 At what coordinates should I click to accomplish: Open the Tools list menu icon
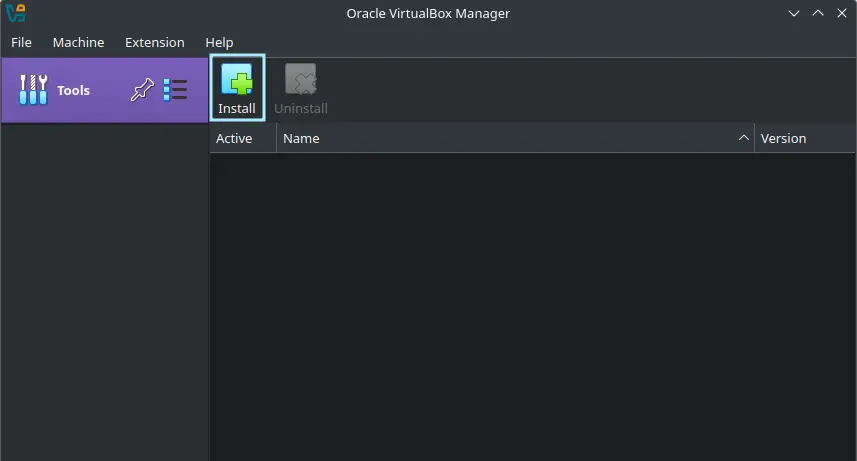click(175, 90)
